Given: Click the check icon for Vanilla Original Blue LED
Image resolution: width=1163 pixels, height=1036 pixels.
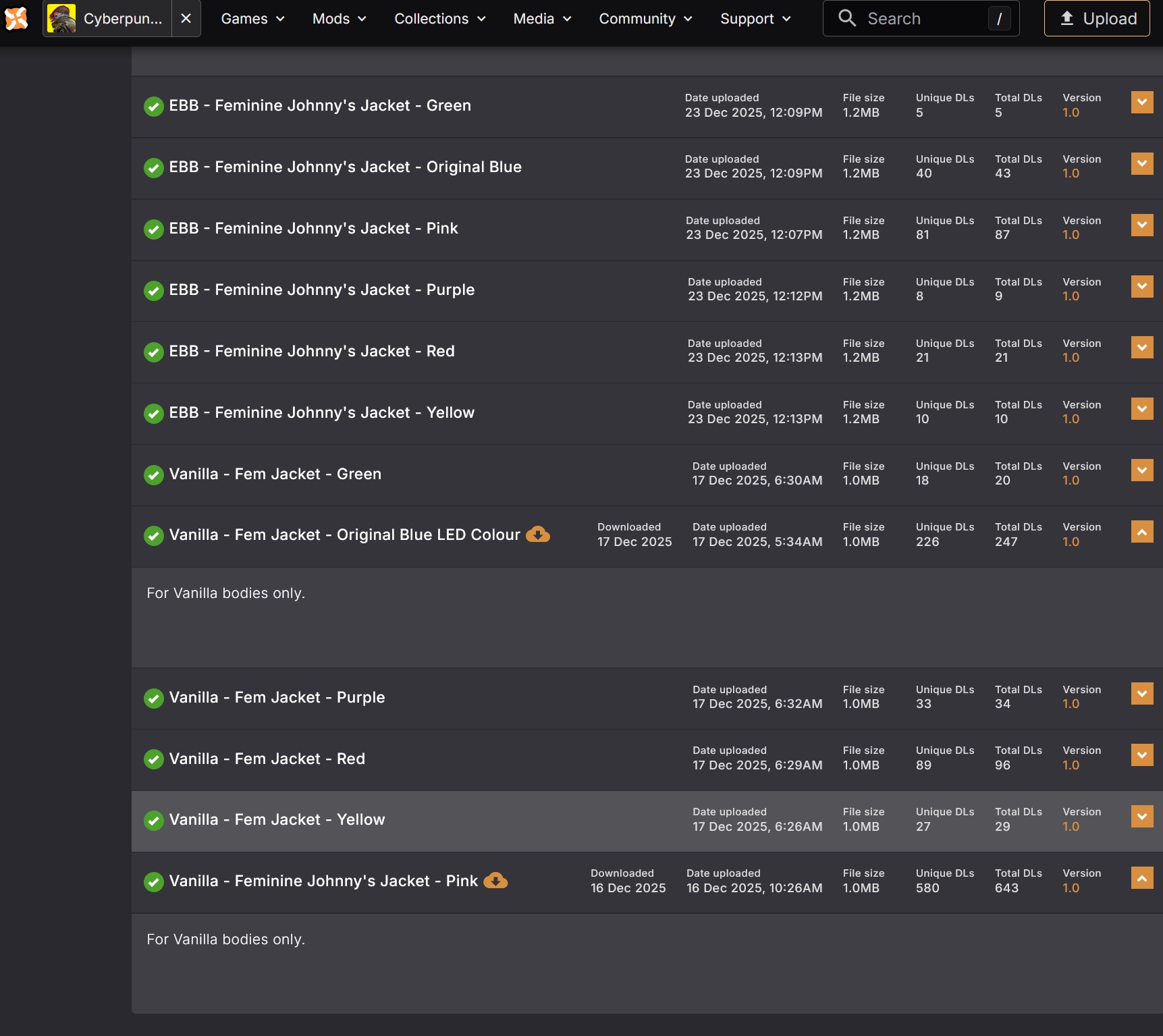Looking at the screenshot, I should 154,536.
